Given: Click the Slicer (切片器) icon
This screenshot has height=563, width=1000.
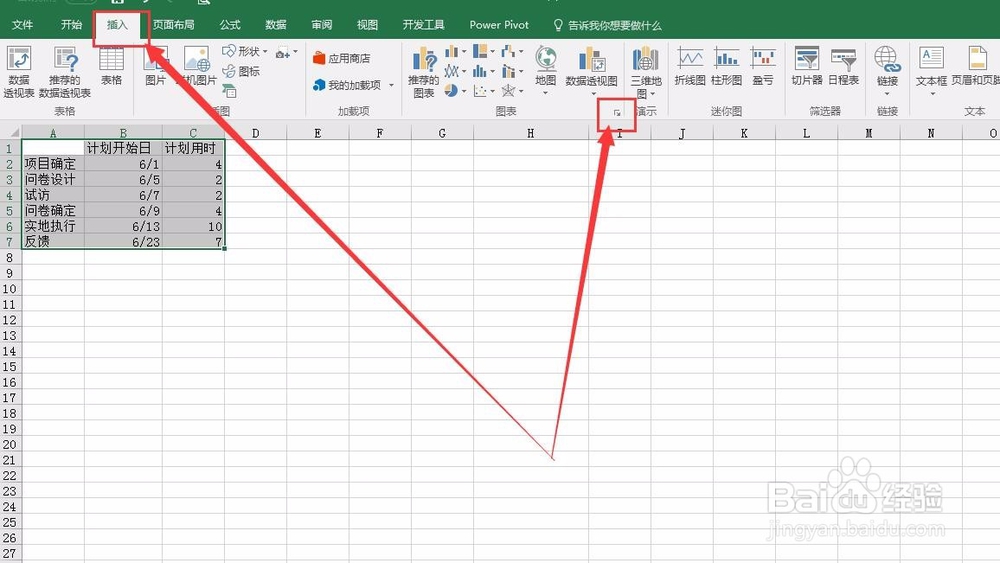Looking at the screenshot, I should (807, 59).
